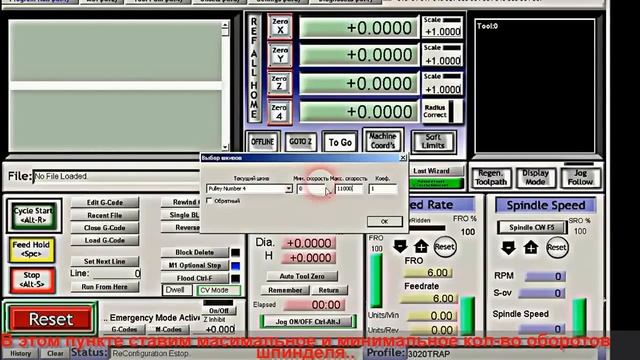Open the History log
Screen dimensions: 640x360
tap(20, 353)
